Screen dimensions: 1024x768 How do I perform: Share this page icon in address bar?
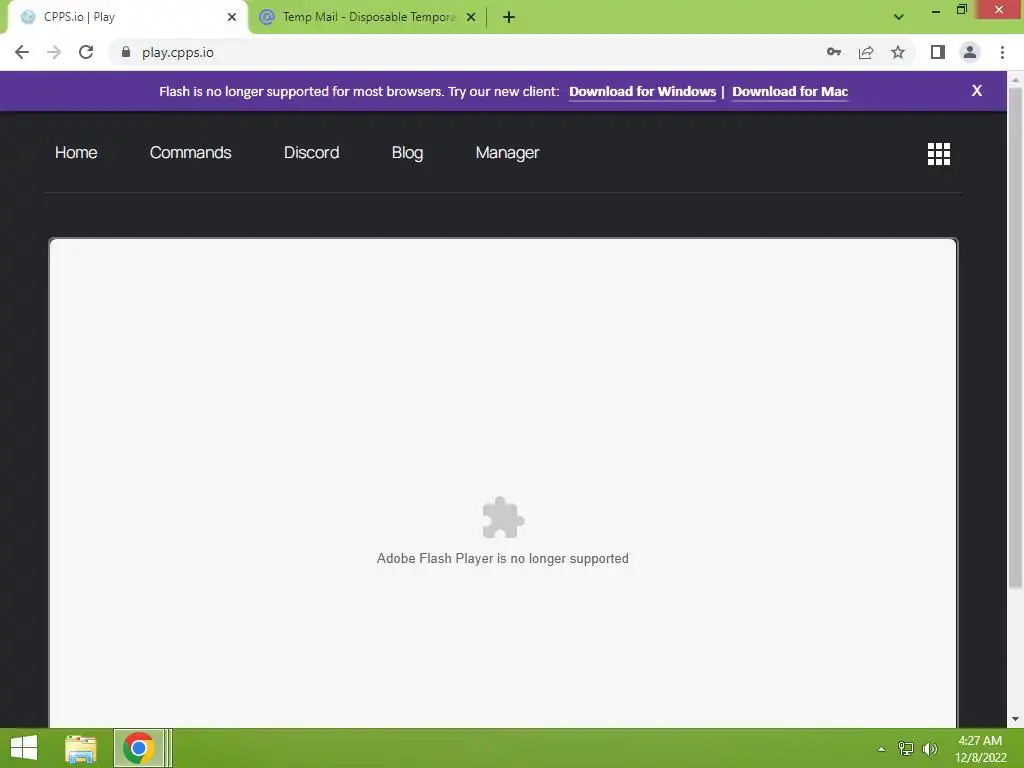pos(866,52)
